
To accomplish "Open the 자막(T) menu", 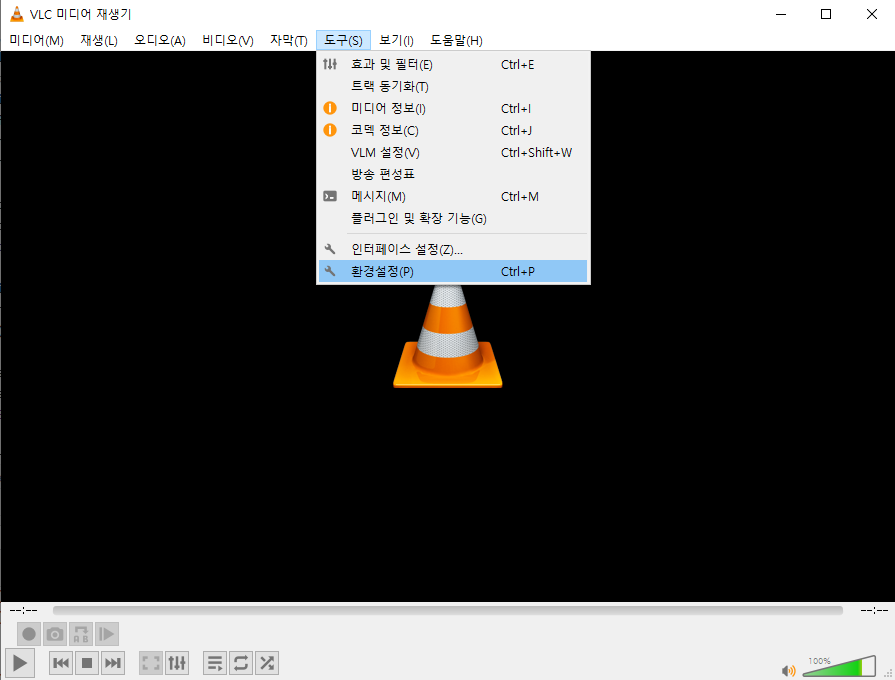I will pos(288,41).
